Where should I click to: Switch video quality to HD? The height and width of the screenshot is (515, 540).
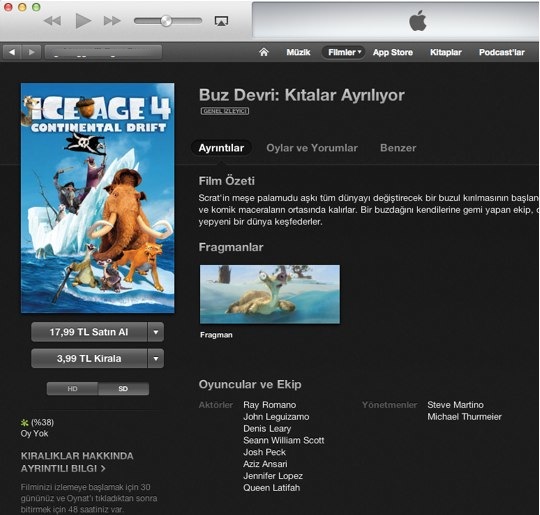pyautogui.click(x=72, y=389)
